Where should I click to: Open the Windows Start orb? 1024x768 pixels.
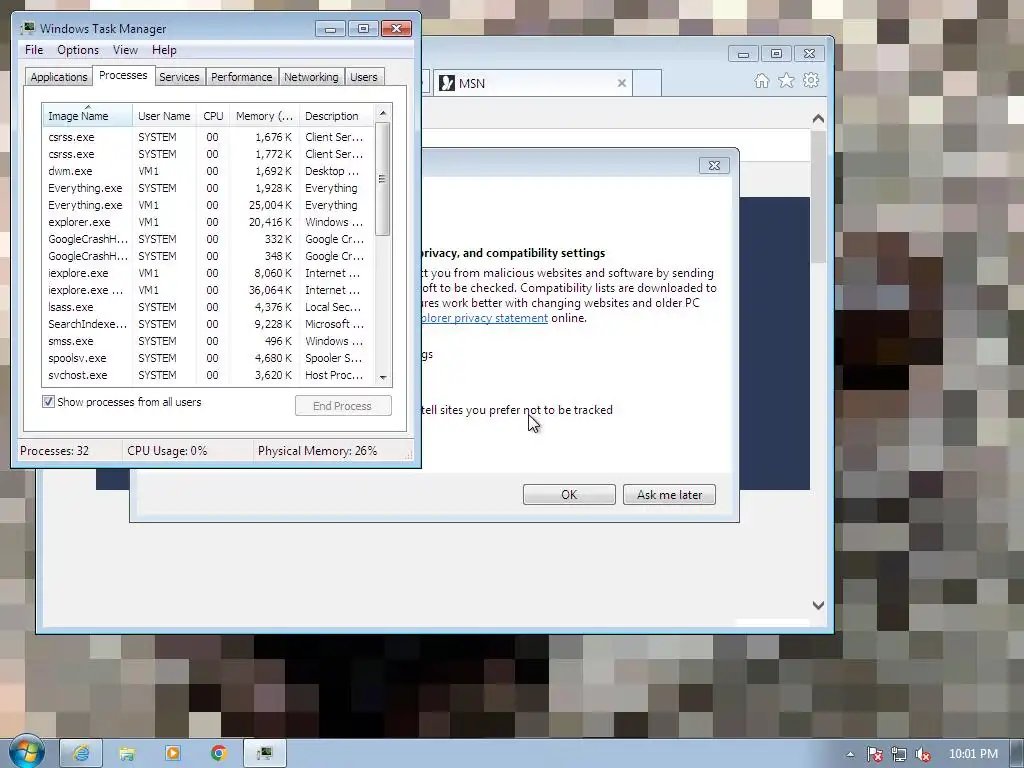pos(26,752)
